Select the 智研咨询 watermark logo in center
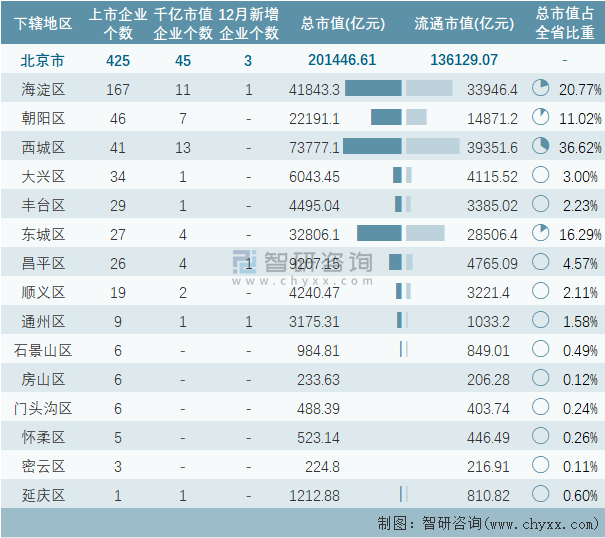The image size is (605, 538). (304, 264)
